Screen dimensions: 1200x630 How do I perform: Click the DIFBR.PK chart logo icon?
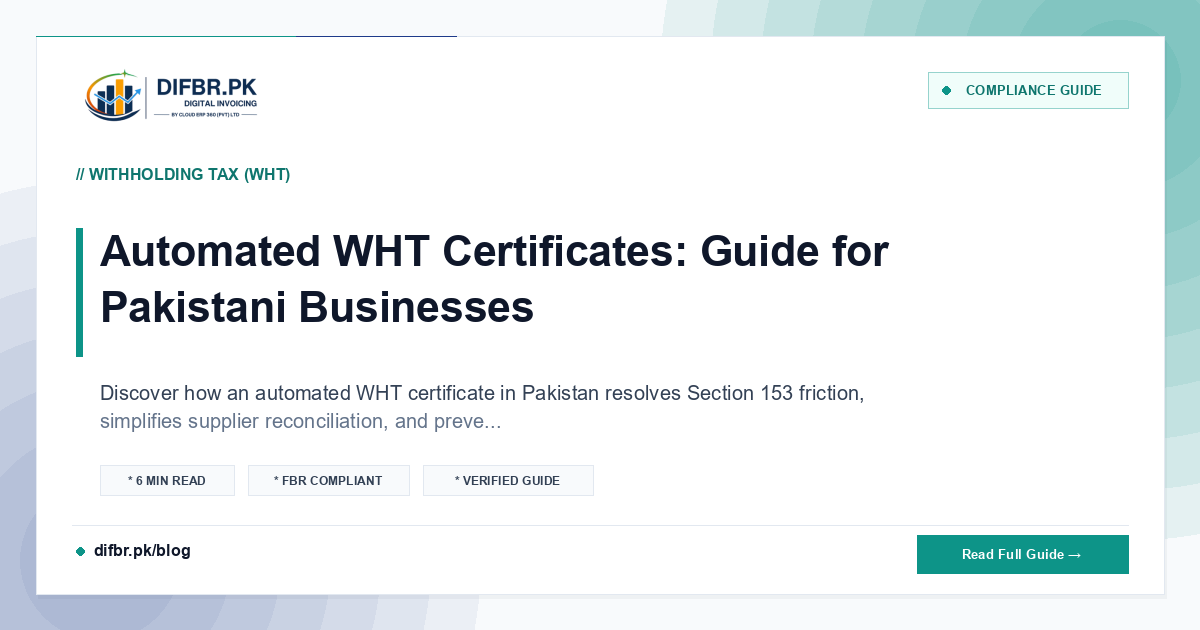[112, 96]
